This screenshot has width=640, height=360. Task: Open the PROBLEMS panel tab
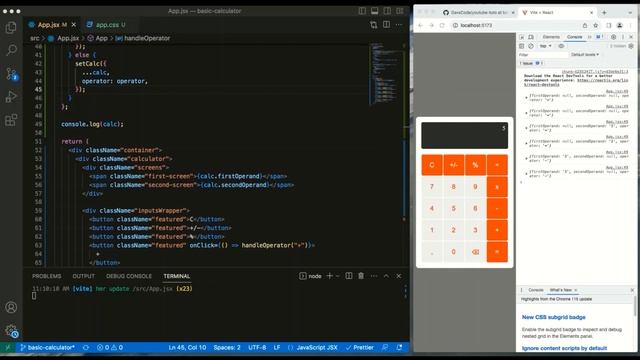47,276
